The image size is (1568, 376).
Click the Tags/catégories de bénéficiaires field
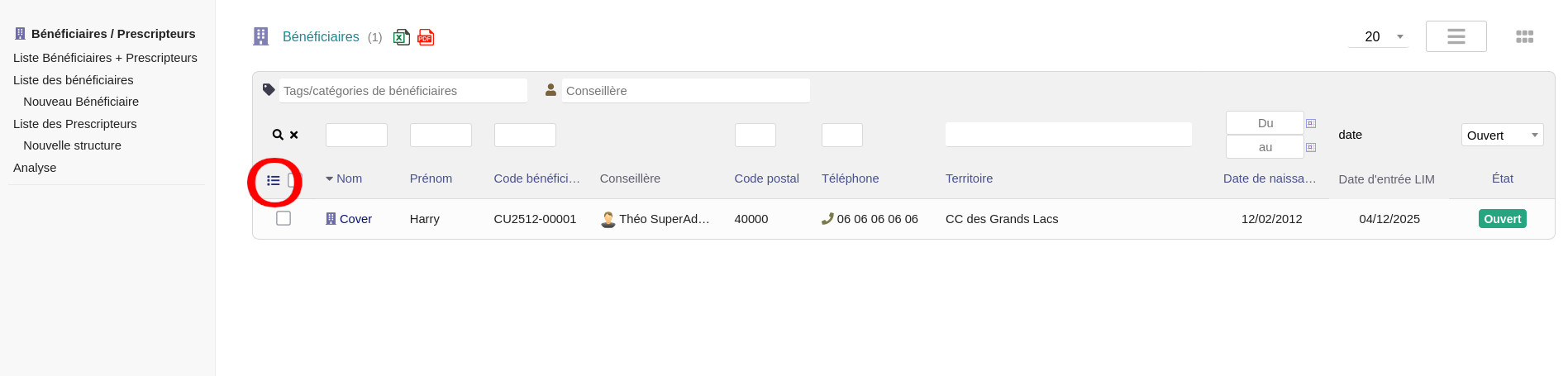(x=403, y=91)
